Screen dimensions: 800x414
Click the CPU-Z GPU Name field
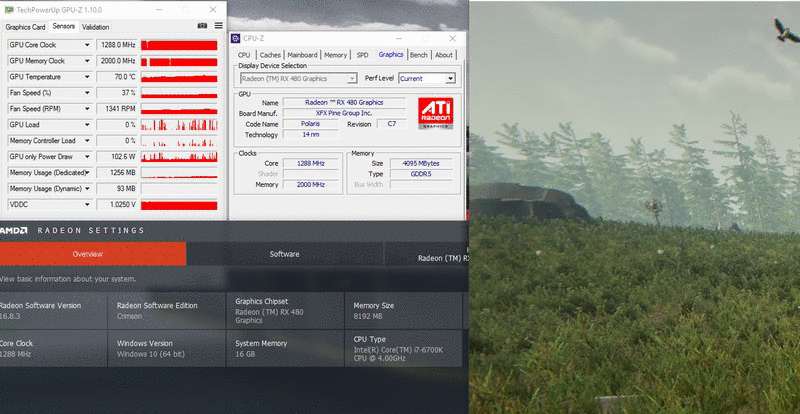tap(344, 103)
